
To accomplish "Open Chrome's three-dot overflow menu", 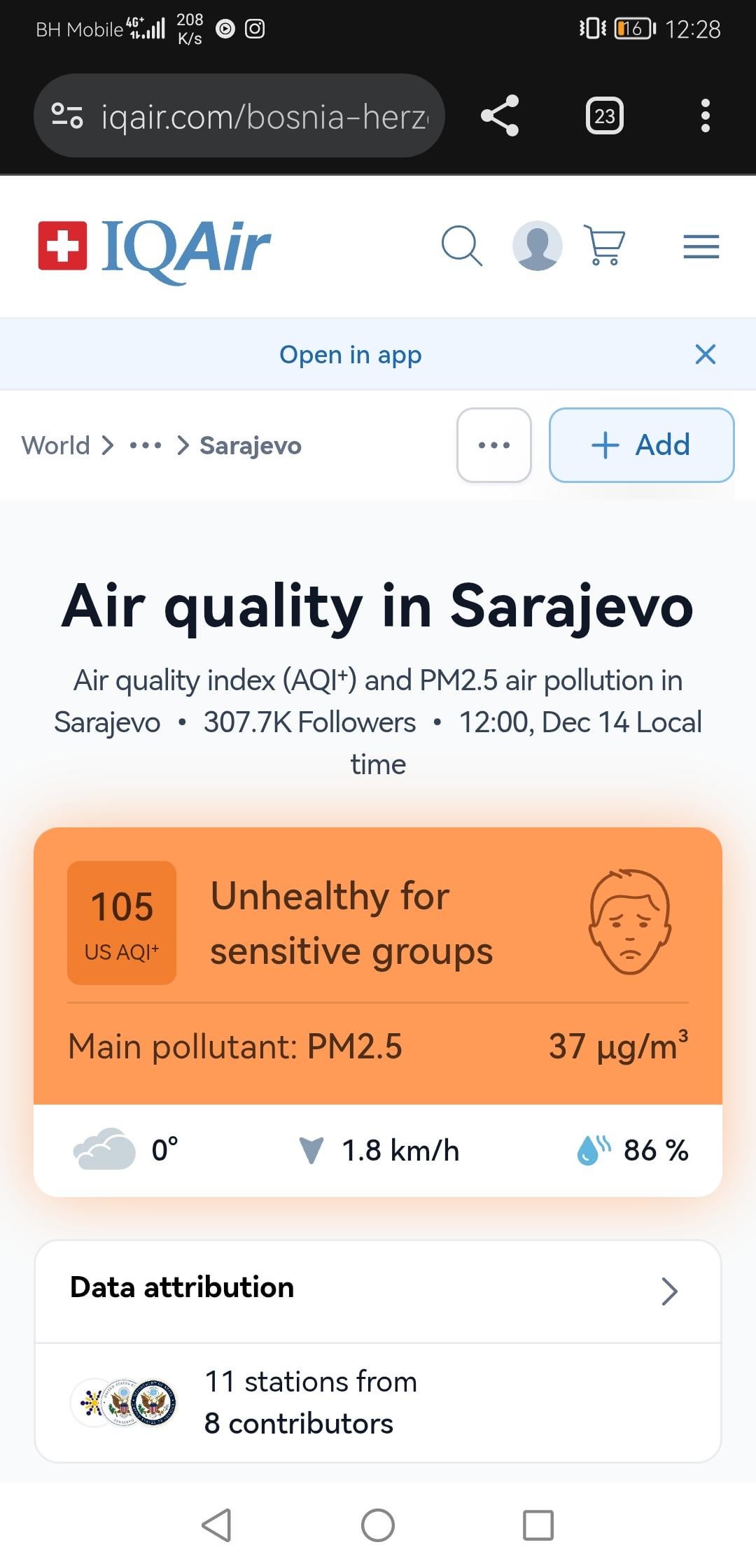I will coord(705,115).
